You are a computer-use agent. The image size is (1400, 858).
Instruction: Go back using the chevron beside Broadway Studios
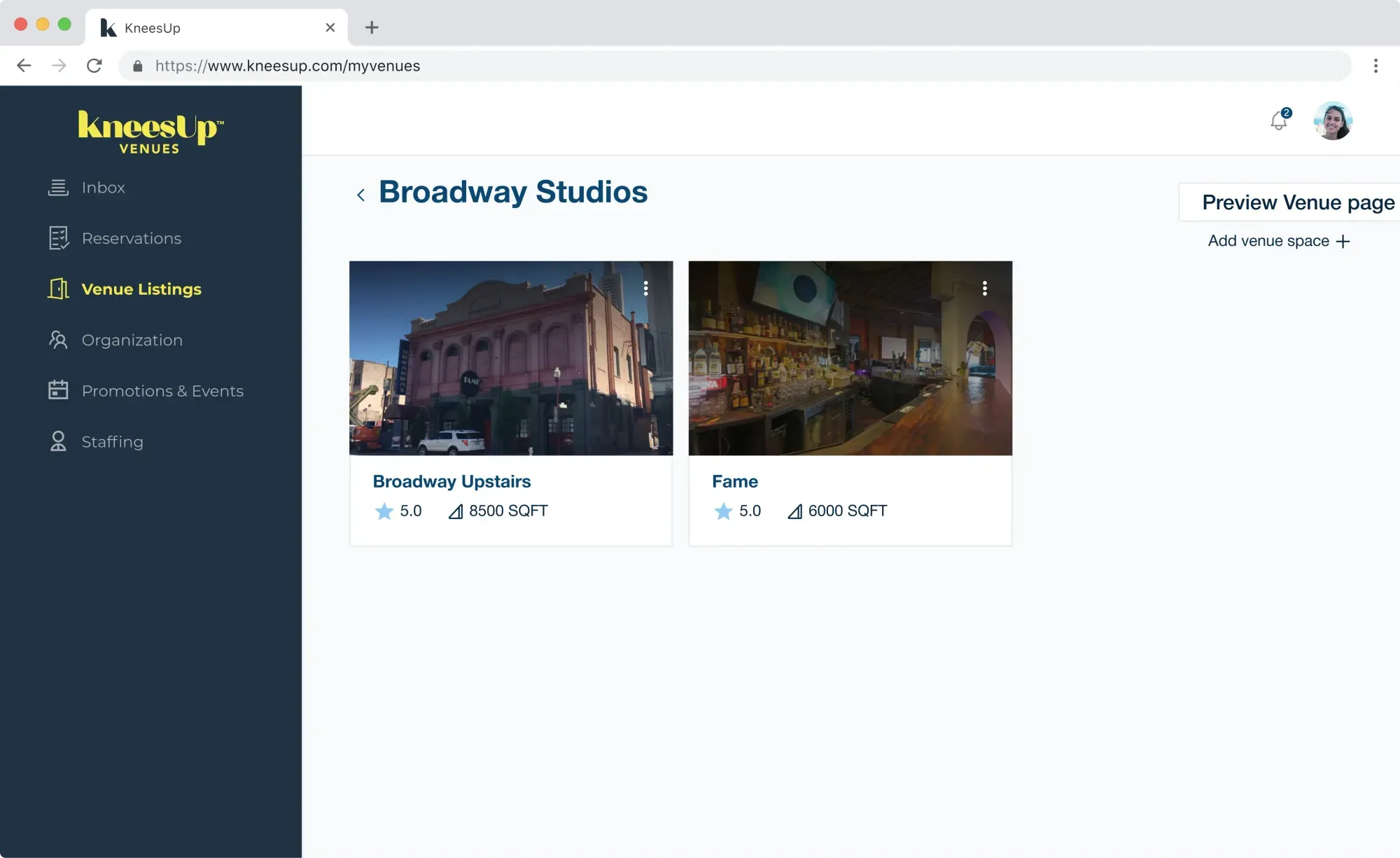tap(360, 194)
